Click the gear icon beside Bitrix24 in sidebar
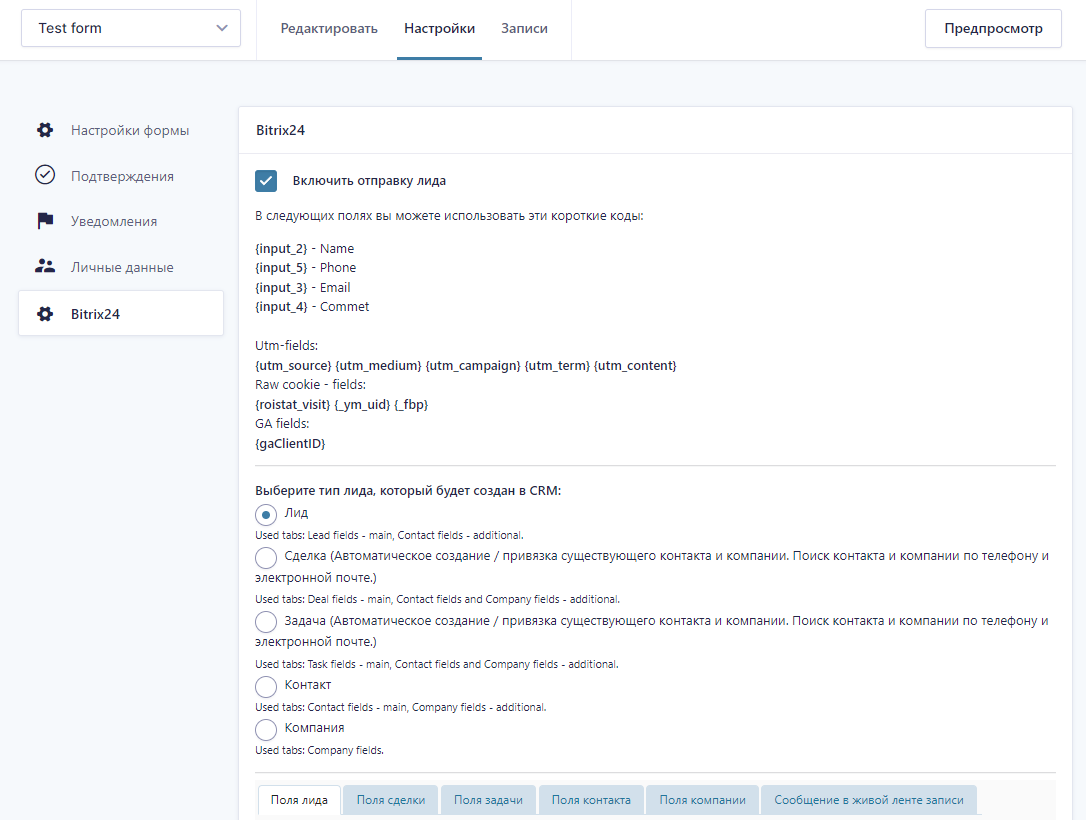Image resolution: width=1086 pixels, height=820 pixels. click(x=45, y=314)
